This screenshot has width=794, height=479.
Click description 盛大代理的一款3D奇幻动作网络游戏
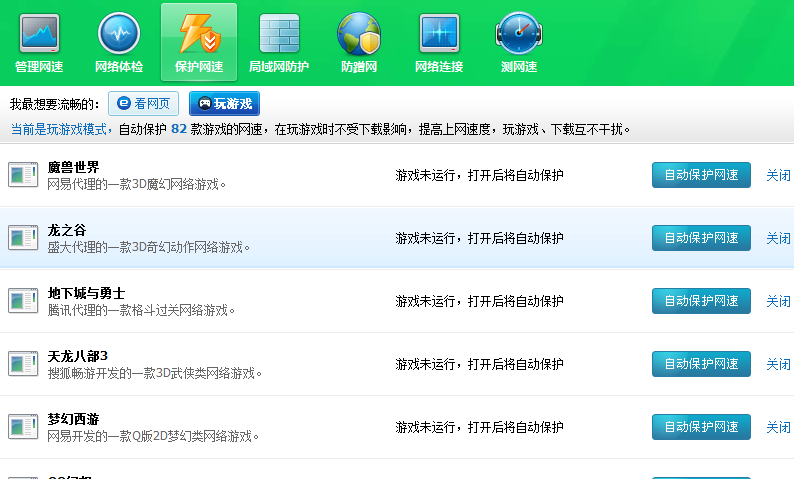[148, 248]
